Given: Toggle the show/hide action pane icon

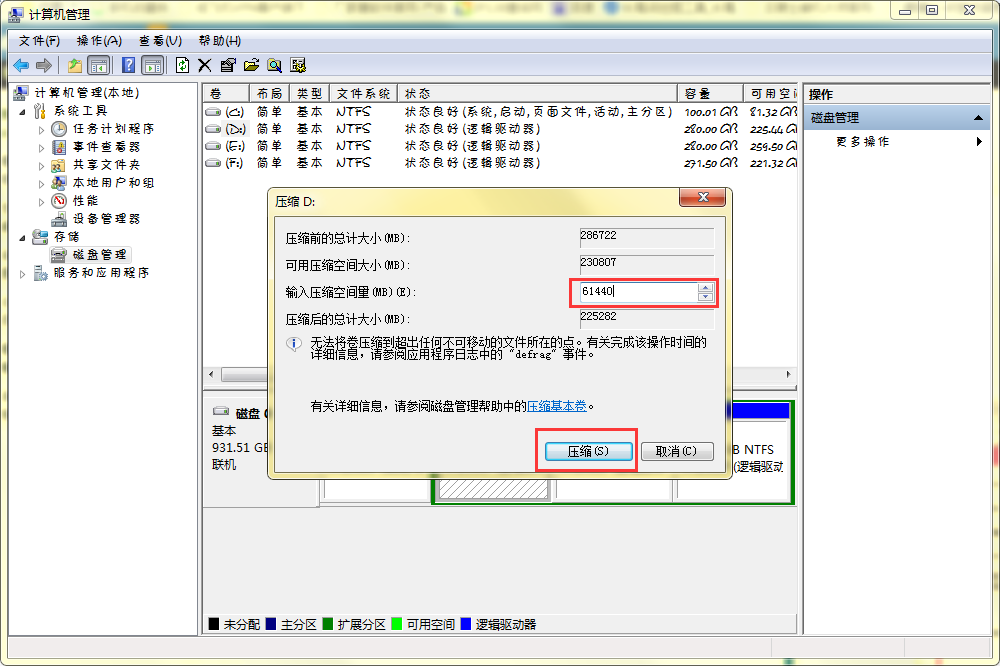Looking at the screenshot, I should 152,65.
